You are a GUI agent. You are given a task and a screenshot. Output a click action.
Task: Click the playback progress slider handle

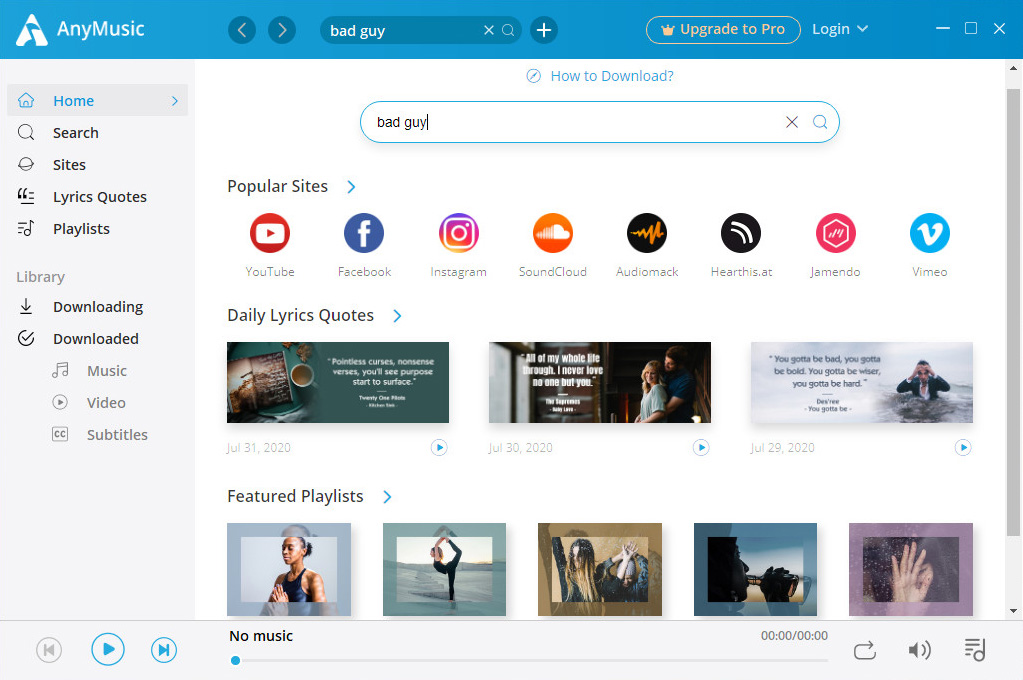(x=236, y=660)
